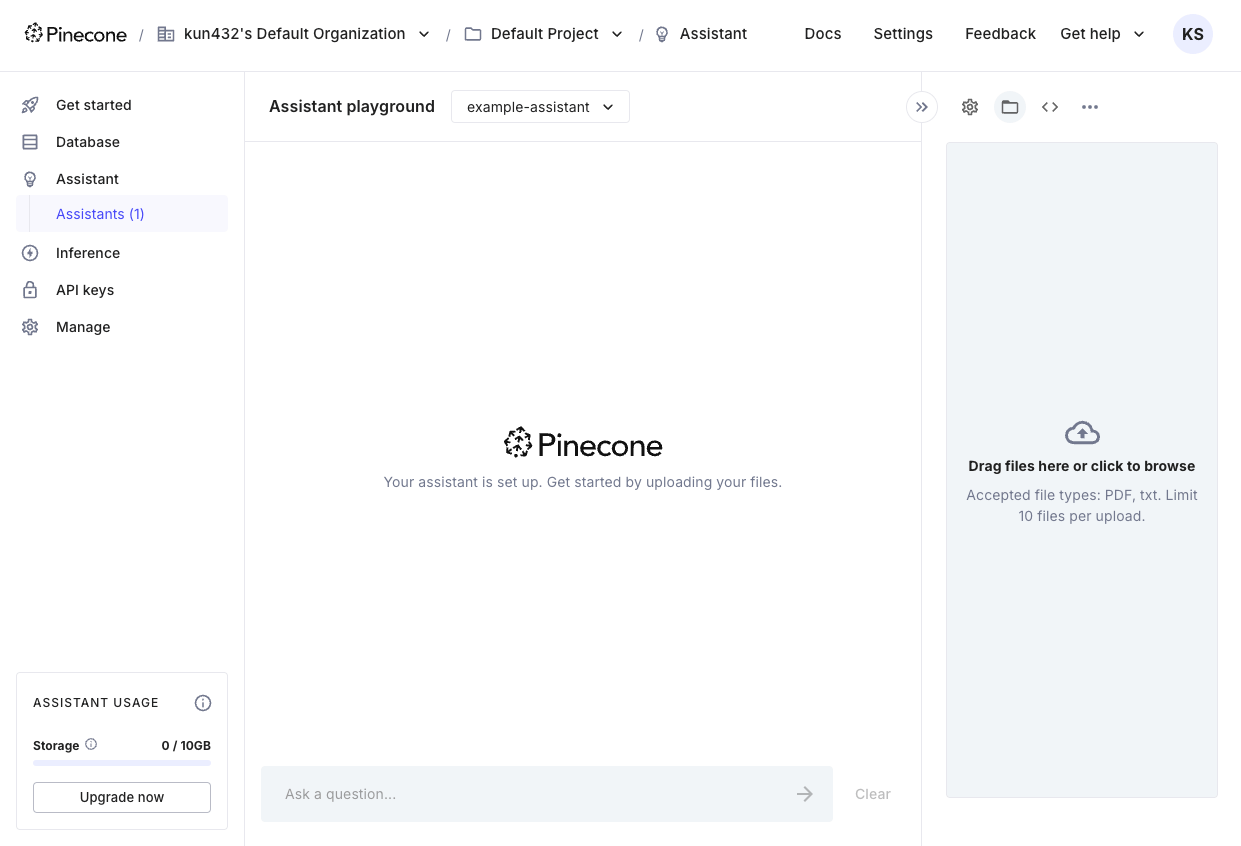This screenshot has width=1241, height=846.
Task: Open the example-assistant selector dropdown
Action: point(540,107)
